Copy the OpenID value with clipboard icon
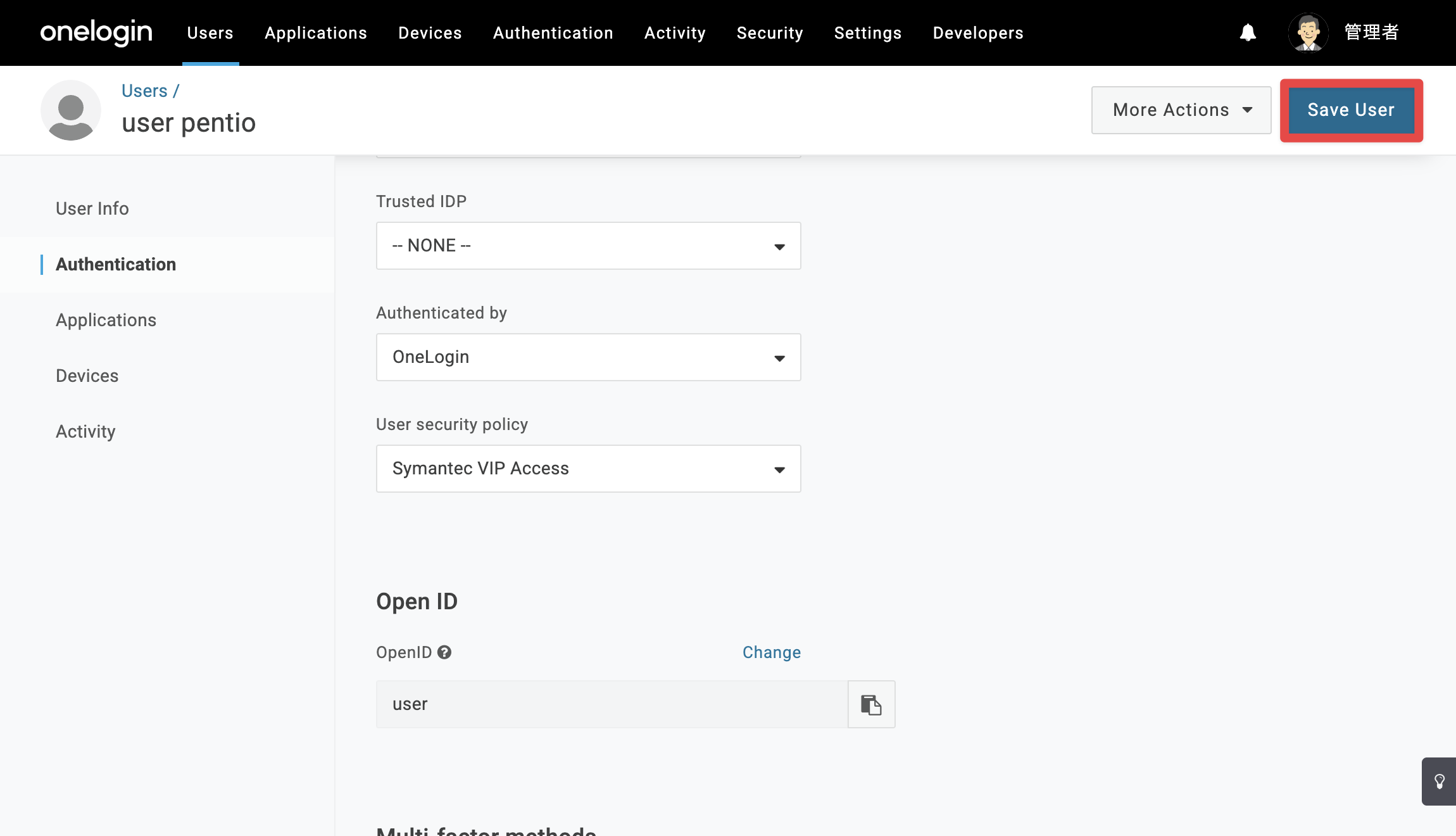1456x836 pixels. point(871,704)
